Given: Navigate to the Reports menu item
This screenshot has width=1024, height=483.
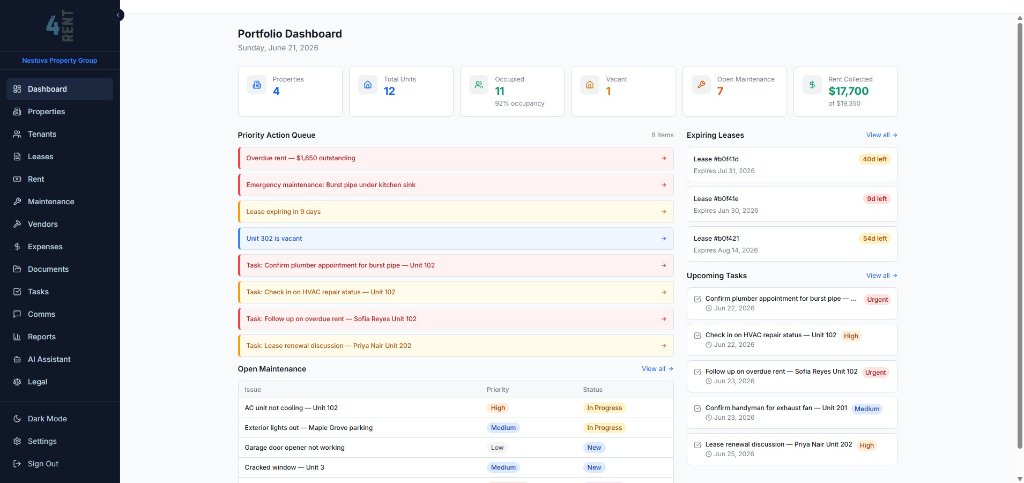Looking at the screenshot, I should [59, 337].
